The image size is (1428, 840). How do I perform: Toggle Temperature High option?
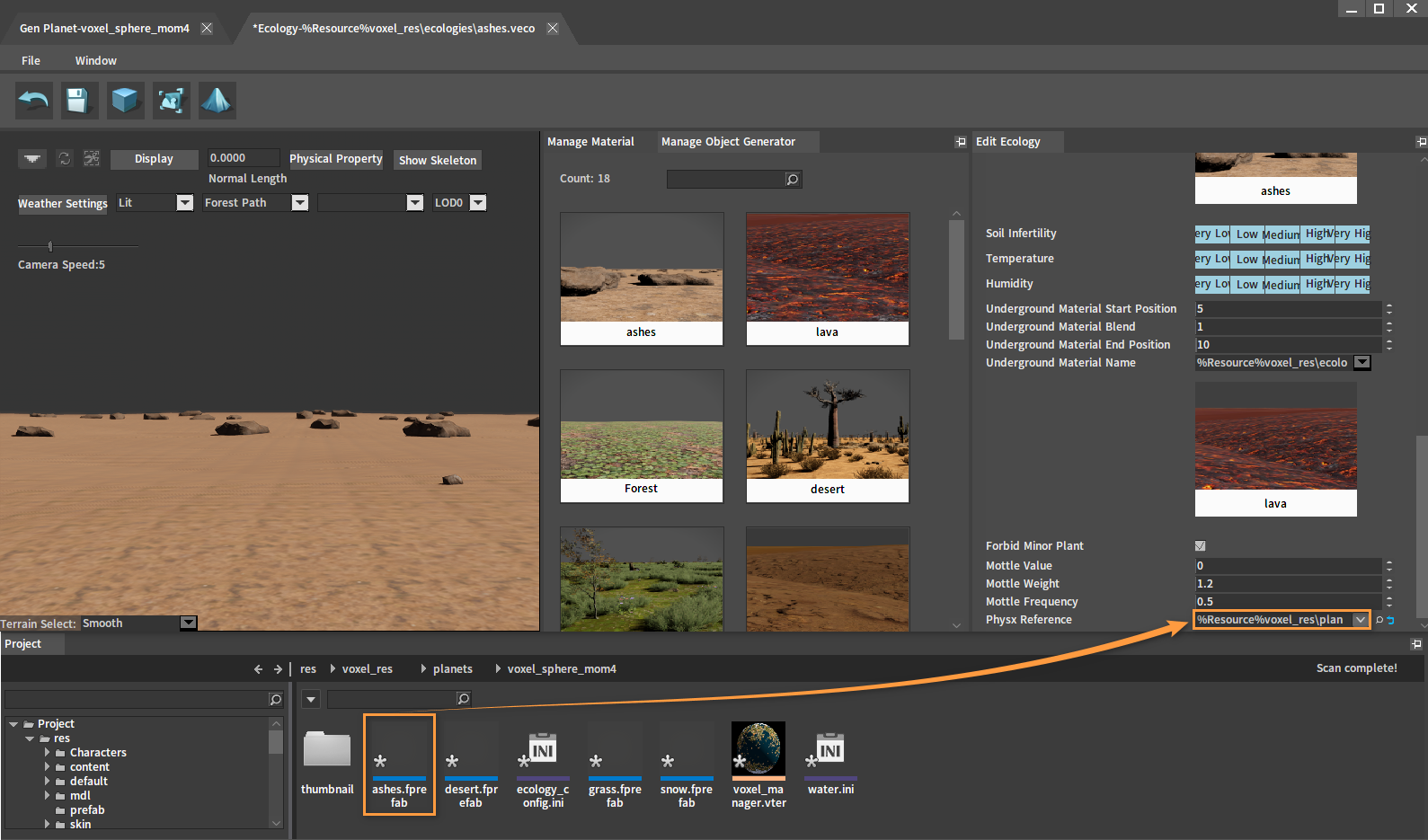click(x=1317, y=259)
